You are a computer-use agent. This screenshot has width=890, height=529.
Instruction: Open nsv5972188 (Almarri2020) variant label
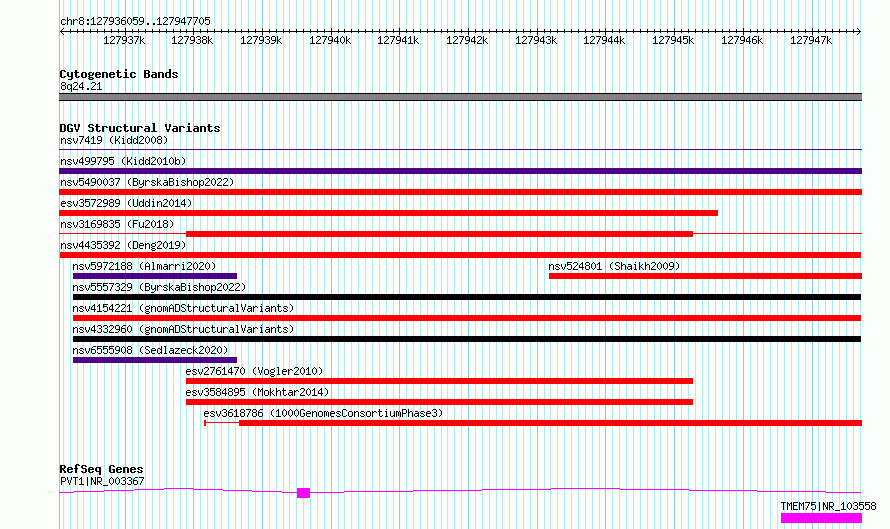click(x=144, y=266)
